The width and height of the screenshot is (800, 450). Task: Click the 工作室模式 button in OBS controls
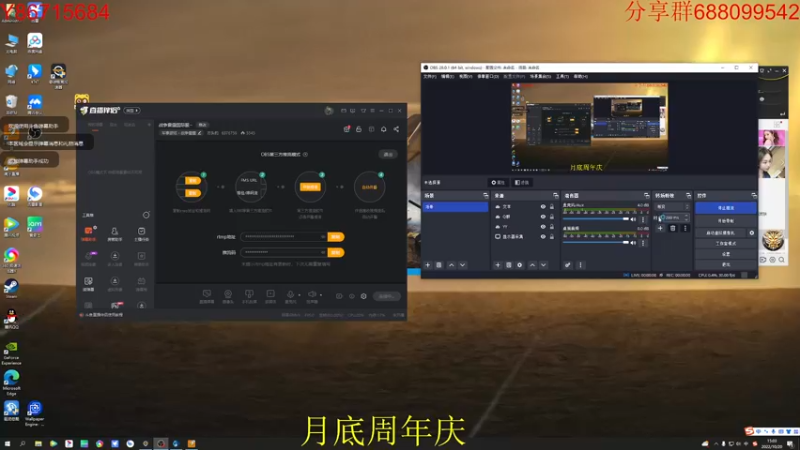tap(726, 243)
